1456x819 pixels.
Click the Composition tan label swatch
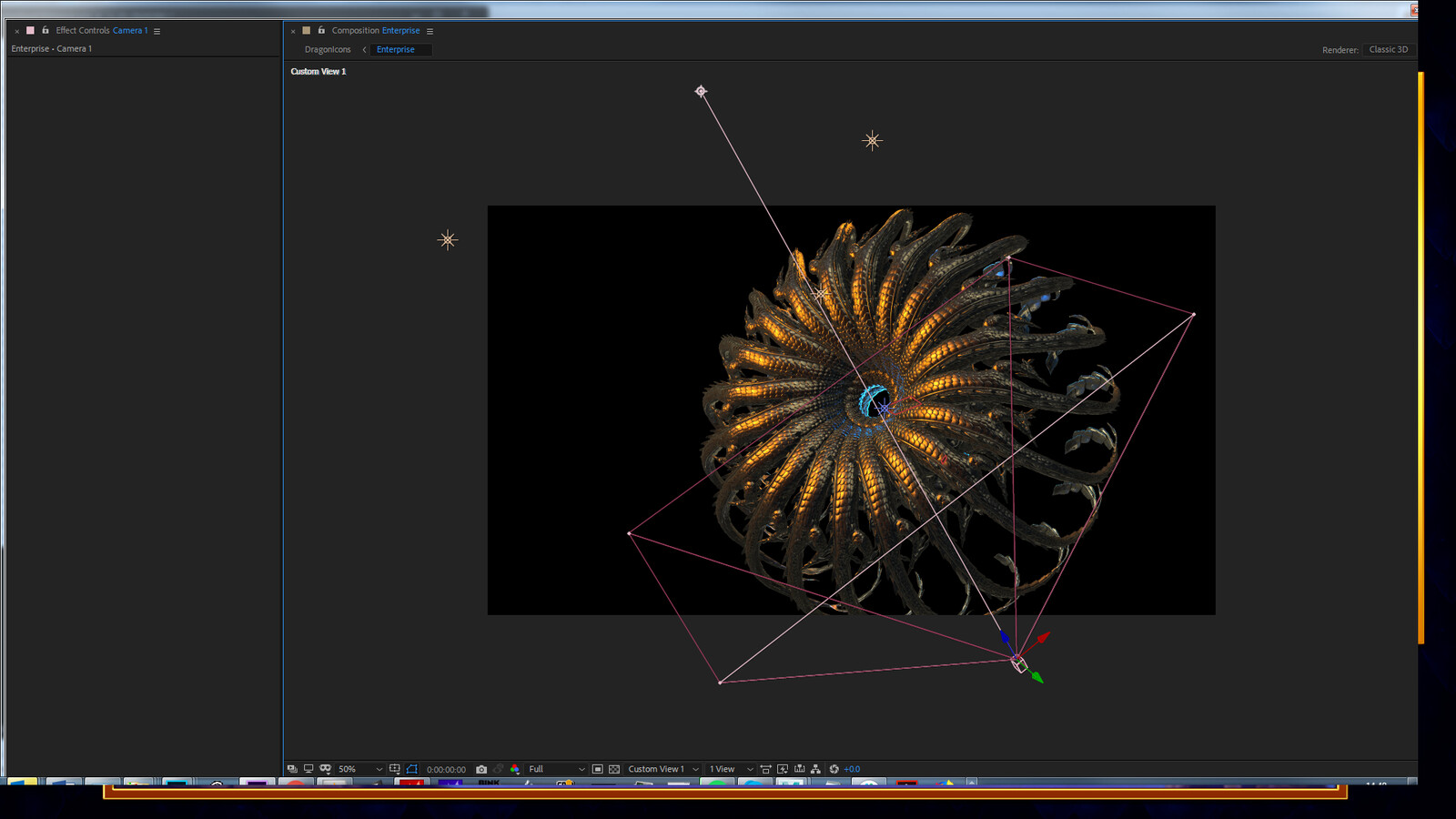307,30
